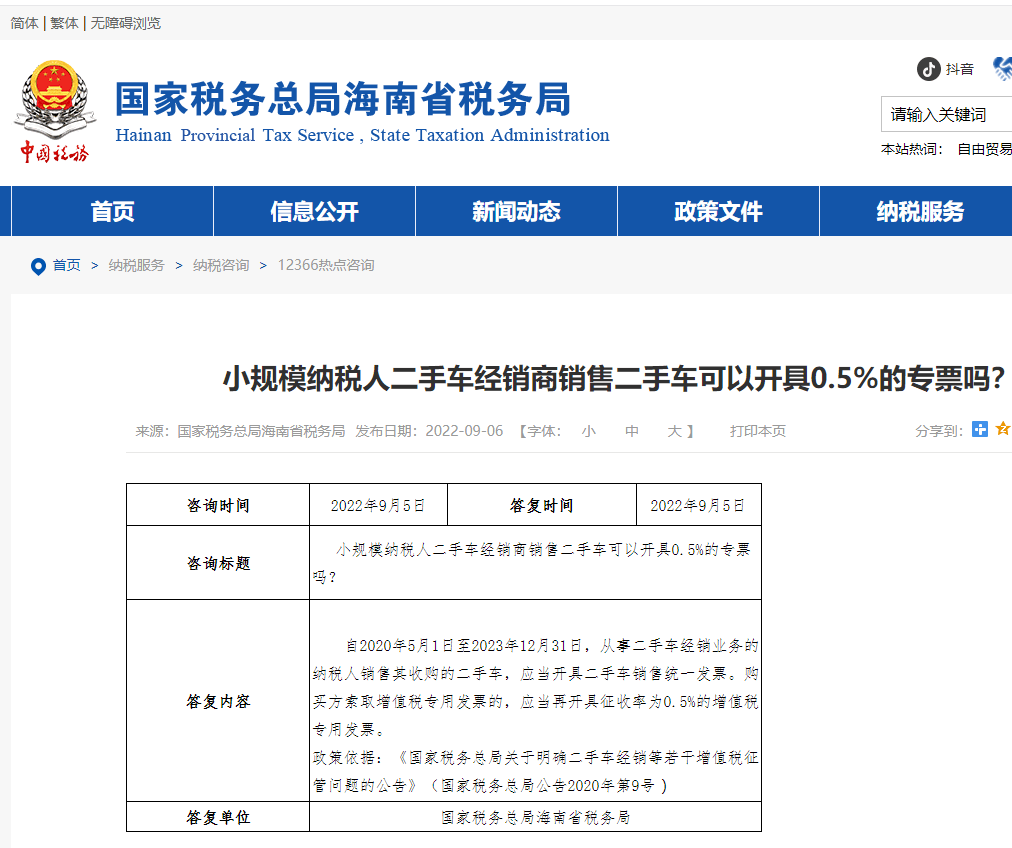Set font size to medium (中)
The height and width of the screenshot is (848, 1012).
coord(632,431)
